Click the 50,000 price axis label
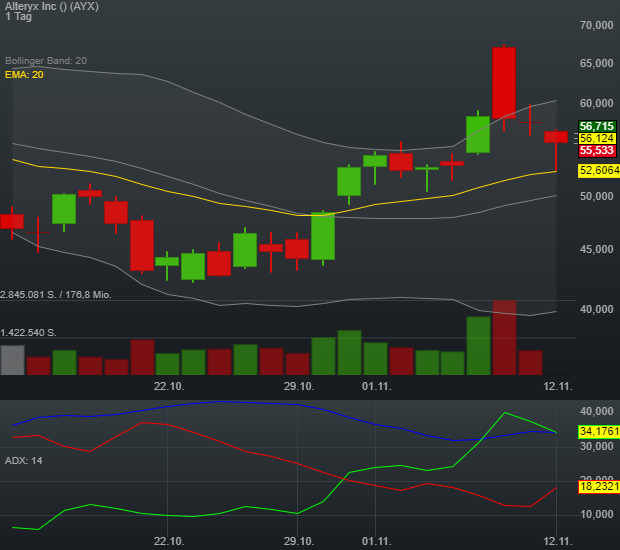 (x=596, y=196)
